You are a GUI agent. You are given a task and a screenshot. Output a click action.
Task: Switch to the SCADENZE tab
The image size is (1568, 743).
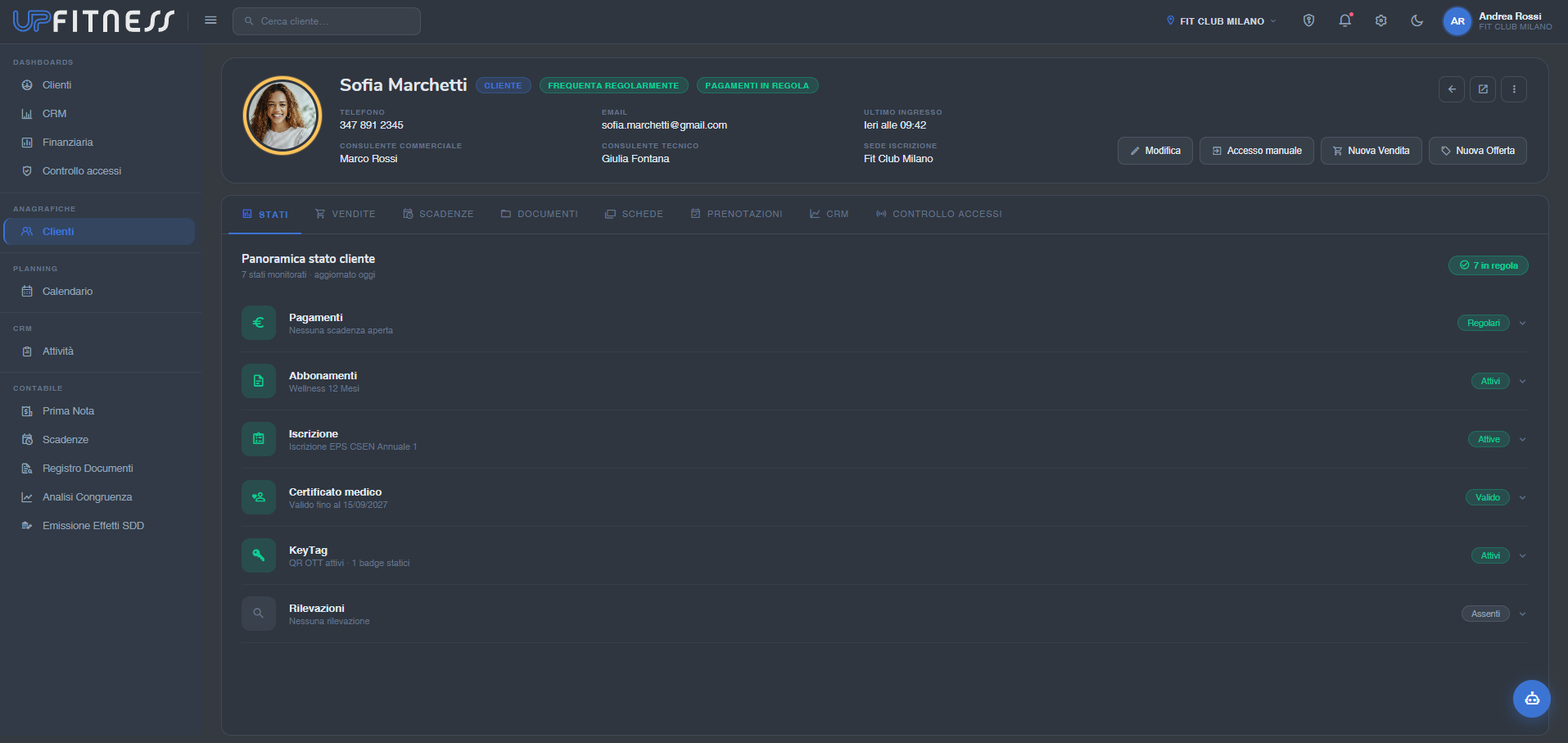point(438,215)
